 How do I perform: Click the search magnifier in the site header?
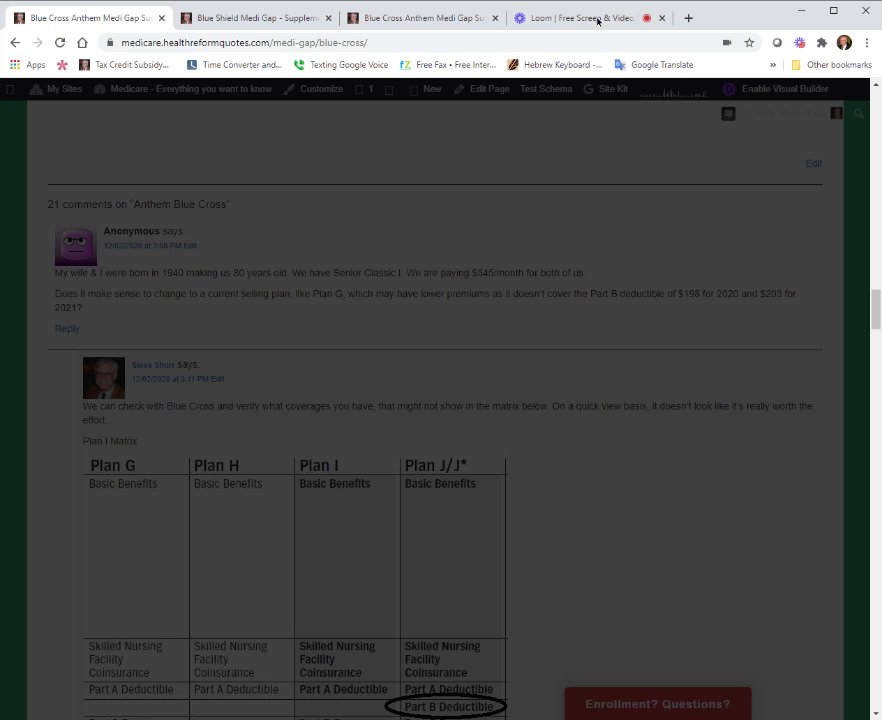(x=858, y=114)
